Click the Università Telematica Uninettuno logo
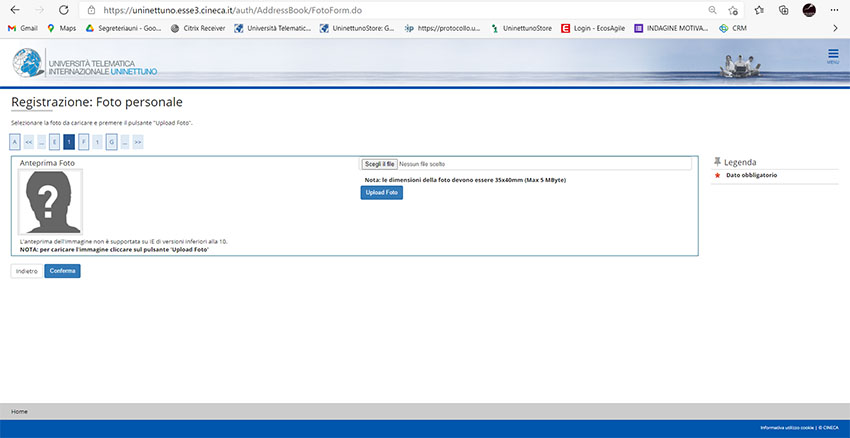 click(x=85, y=62)
